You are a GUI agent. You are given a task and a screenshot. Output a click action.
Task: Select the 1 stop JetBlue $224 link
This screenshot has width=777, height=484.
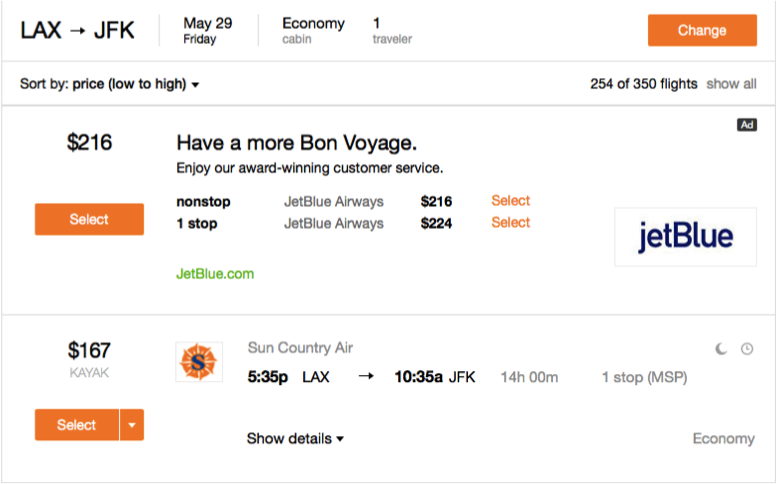tap(510, 223)
